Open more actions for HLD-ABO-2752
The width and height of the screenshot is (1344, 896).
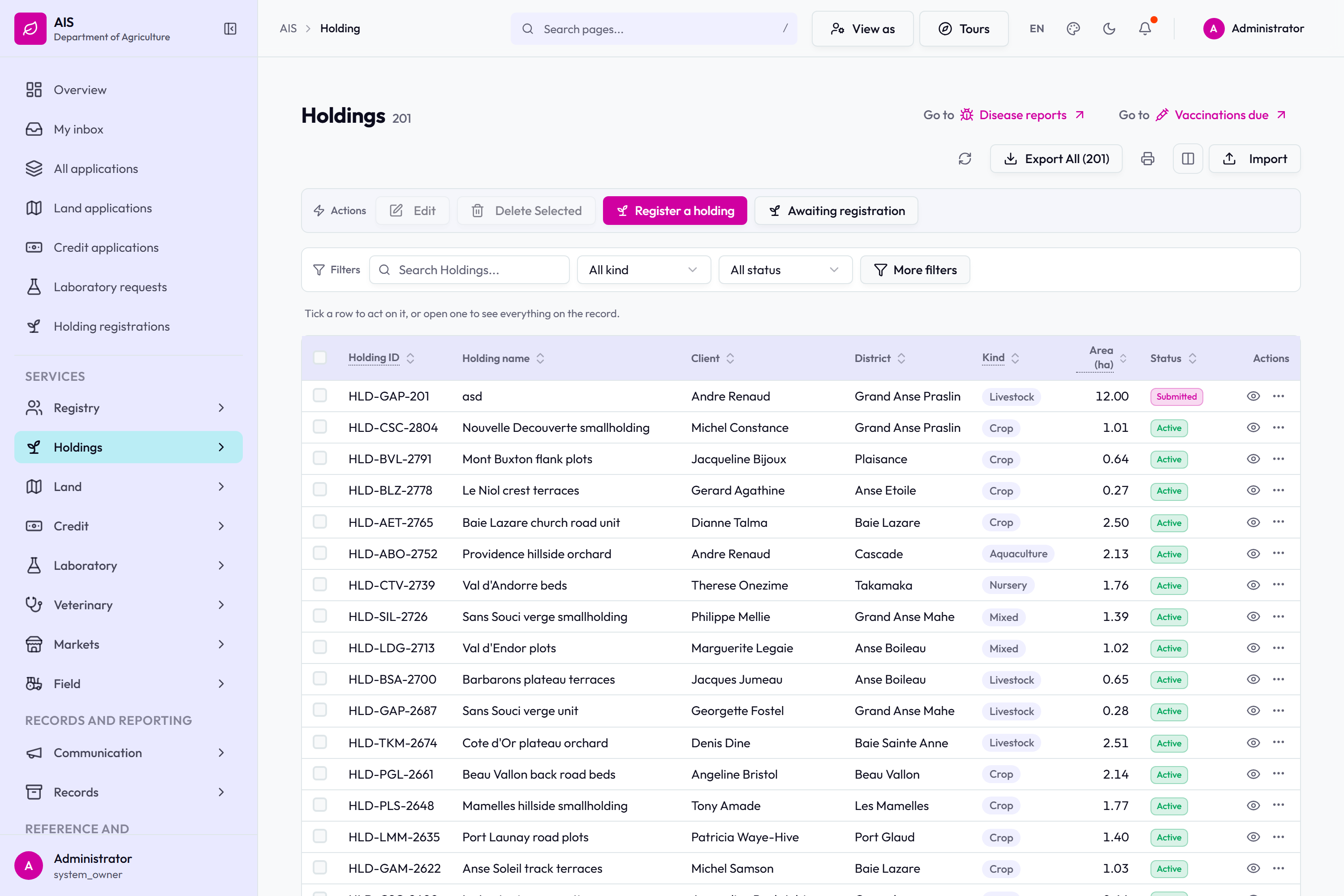tap(1278, 553)
